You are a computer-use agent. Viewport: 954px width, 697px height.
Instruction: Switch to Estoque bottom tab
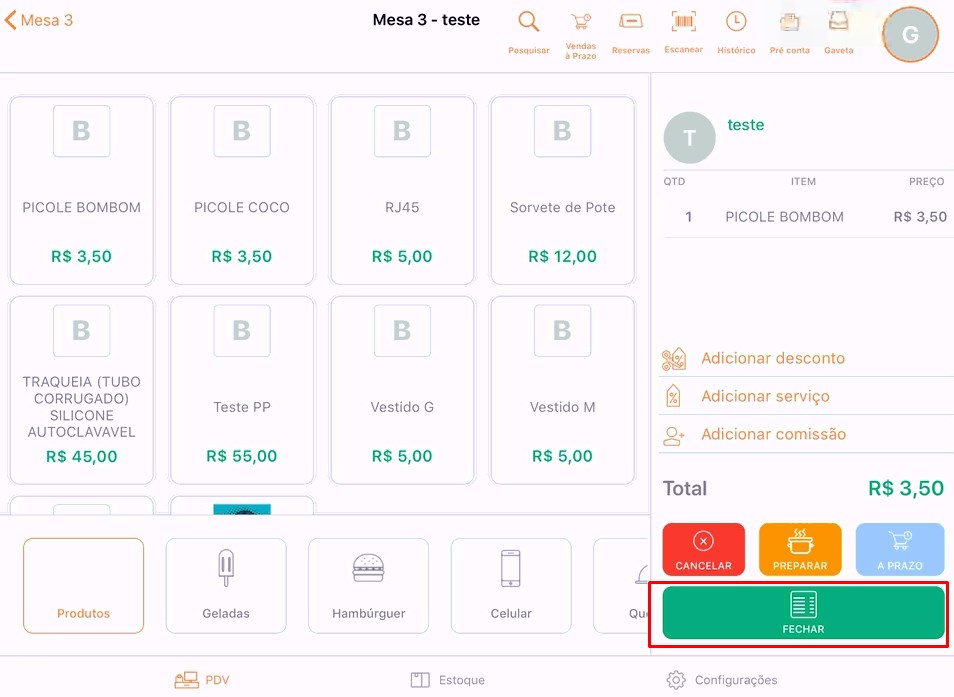point(448,680)
